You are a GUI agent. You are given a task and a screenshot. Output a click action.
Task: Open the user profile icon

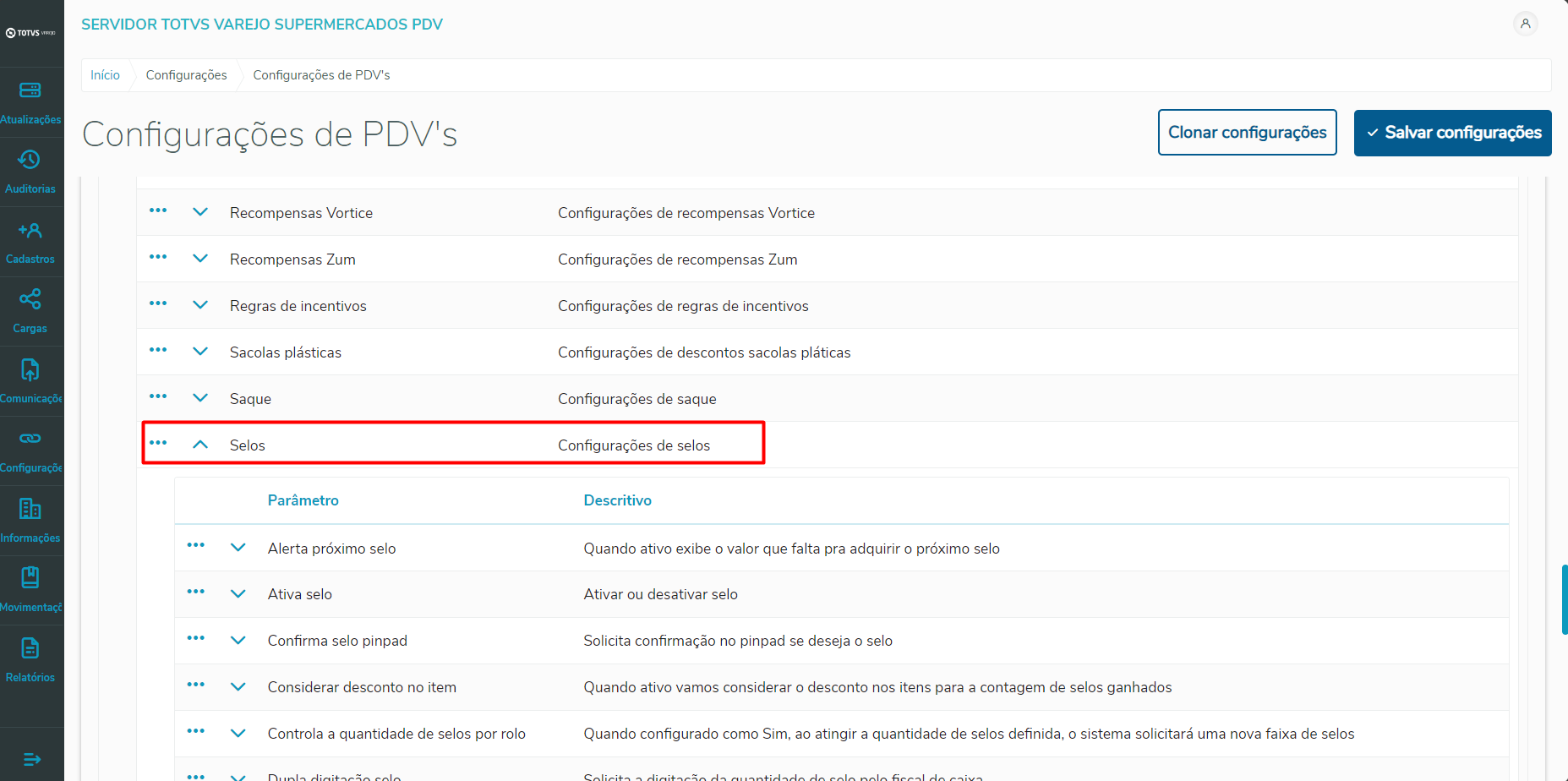[x=1525, y=24]
